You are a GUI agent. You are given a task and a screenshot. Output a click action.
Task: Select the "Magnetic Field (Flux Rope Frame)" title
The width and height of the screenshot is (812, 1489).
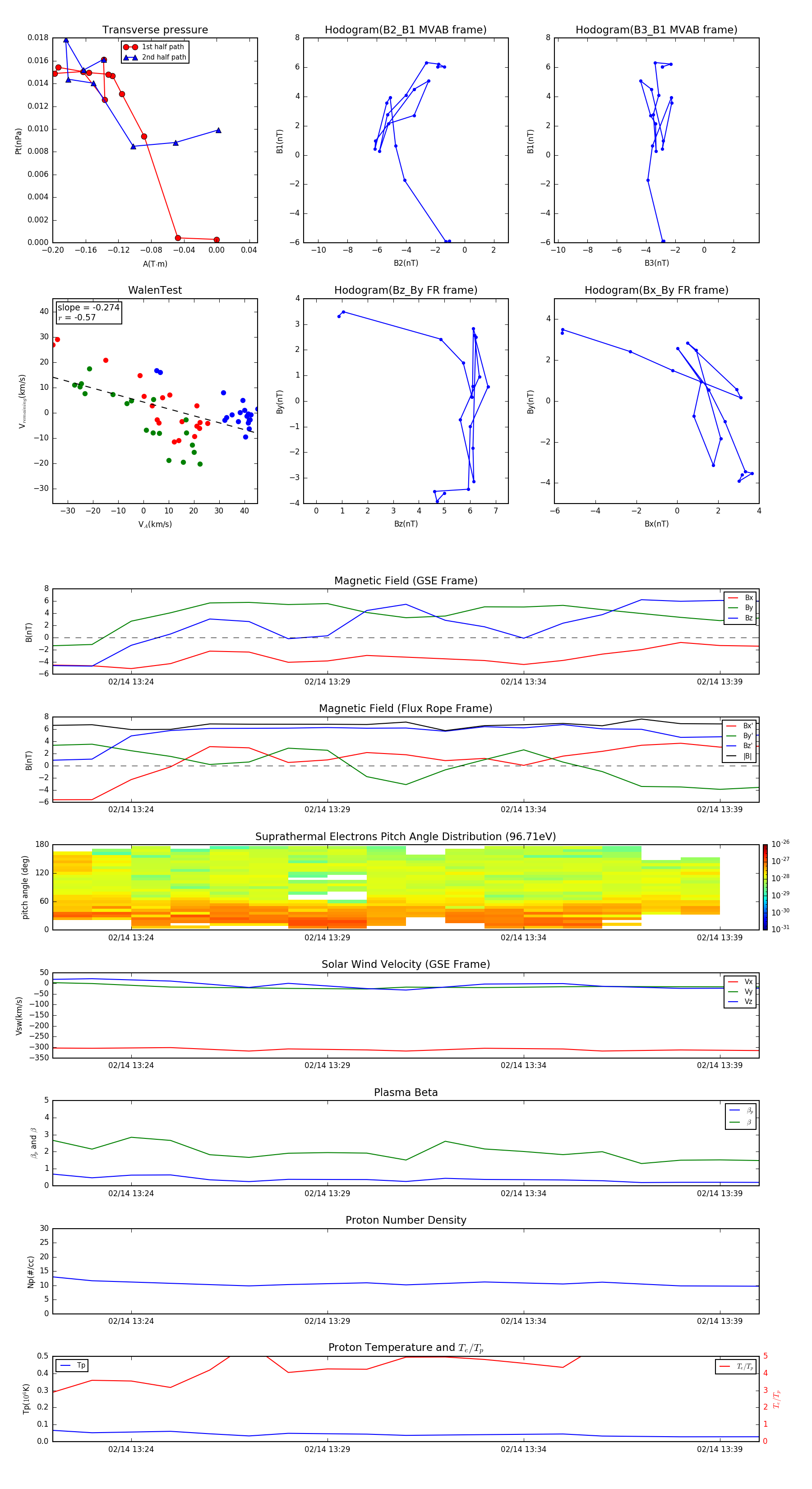coord(406,709)
